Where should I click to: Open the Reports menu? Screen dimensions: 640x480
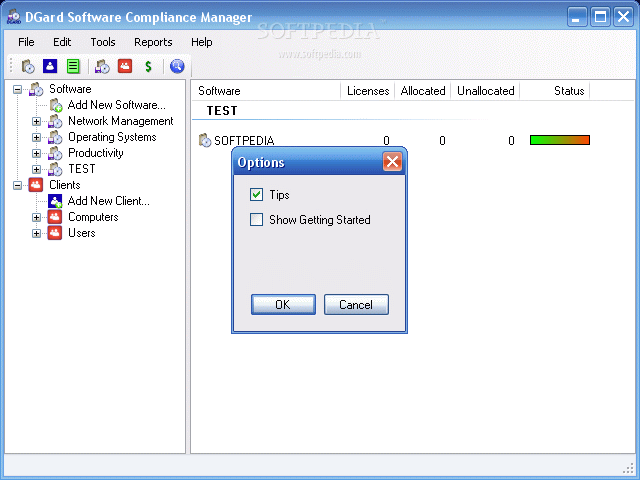tap(153, 42)
